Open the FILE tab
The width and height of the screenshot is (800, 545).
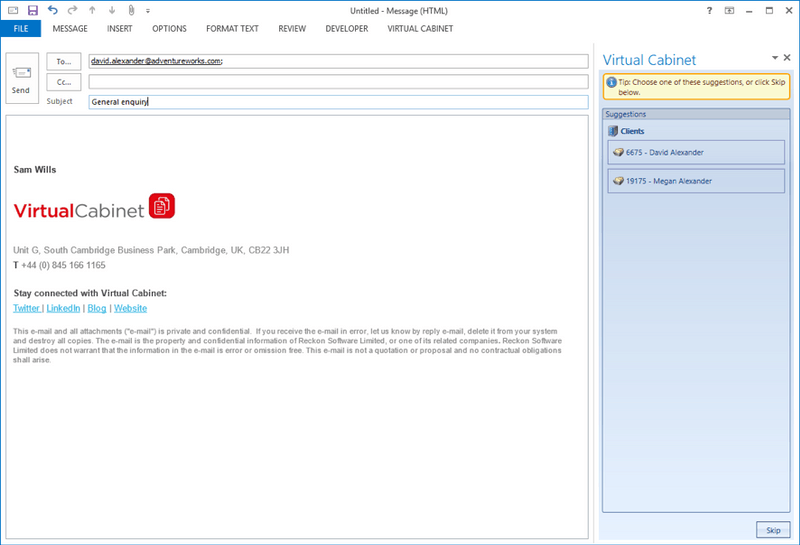(x=21, y=29)
